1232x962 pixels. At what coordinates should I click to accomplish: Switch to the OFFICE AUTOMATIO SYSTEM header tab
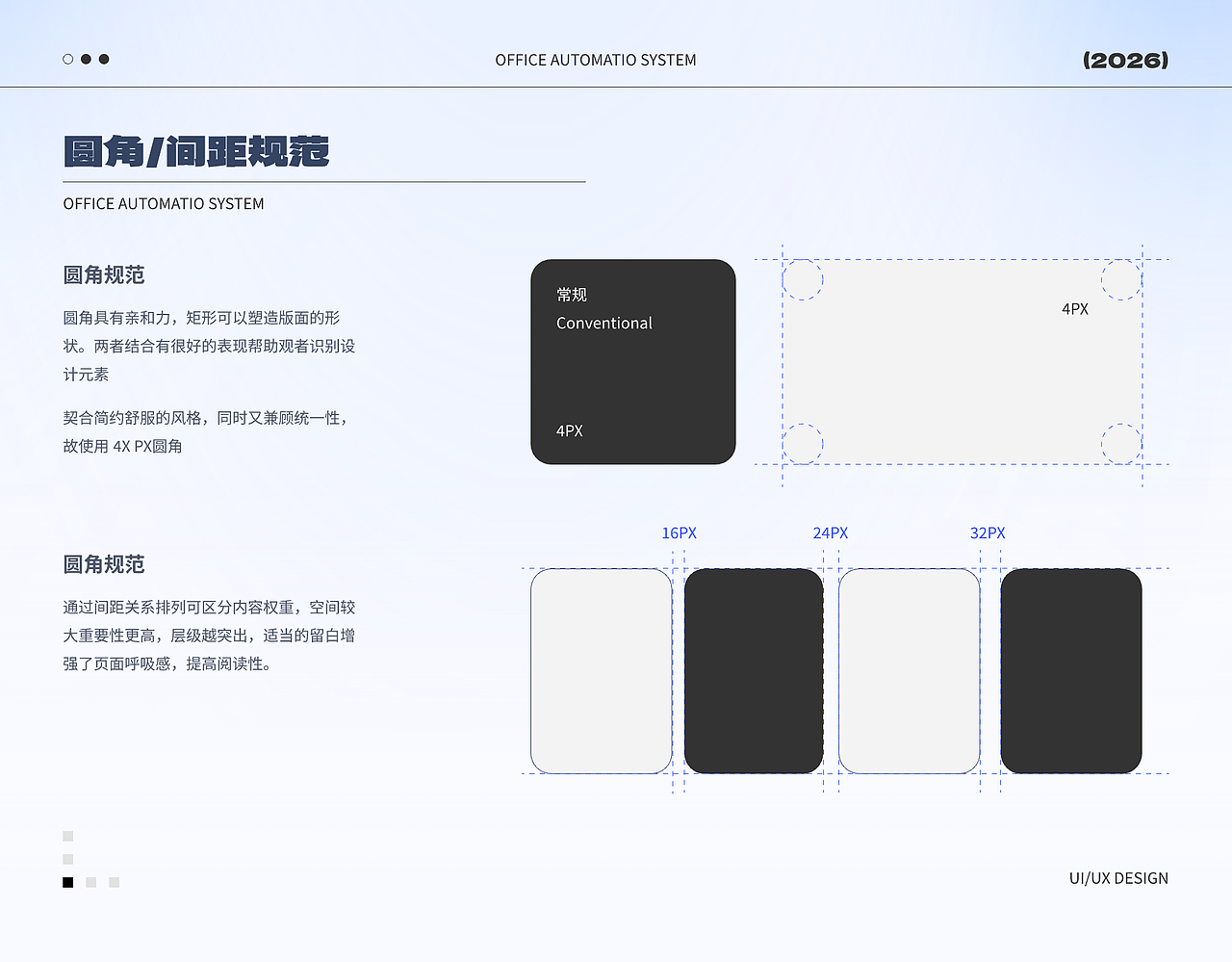[x=595, y=59]
